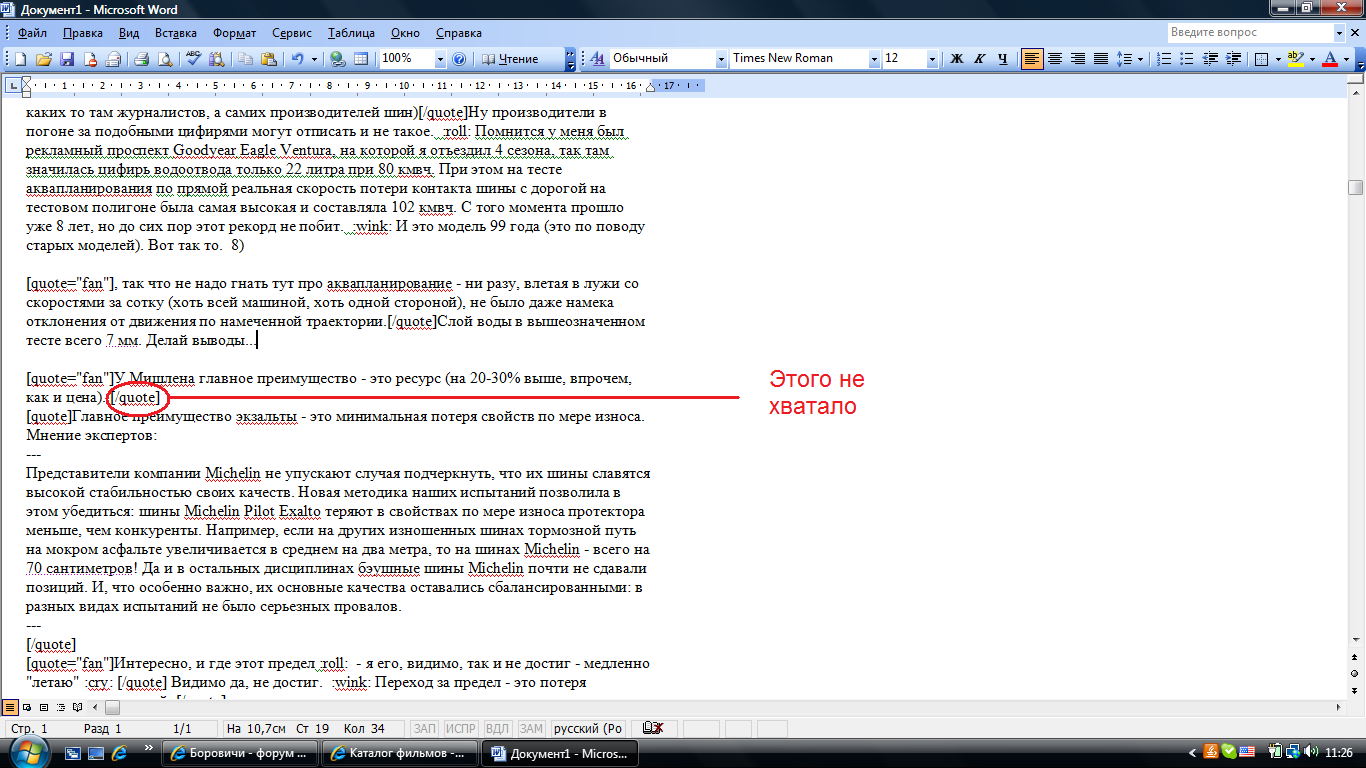This screenshot has height=768, width=1366.
Task: Switch to the Боровичи форум taskbar window
Action: point(240,753)
